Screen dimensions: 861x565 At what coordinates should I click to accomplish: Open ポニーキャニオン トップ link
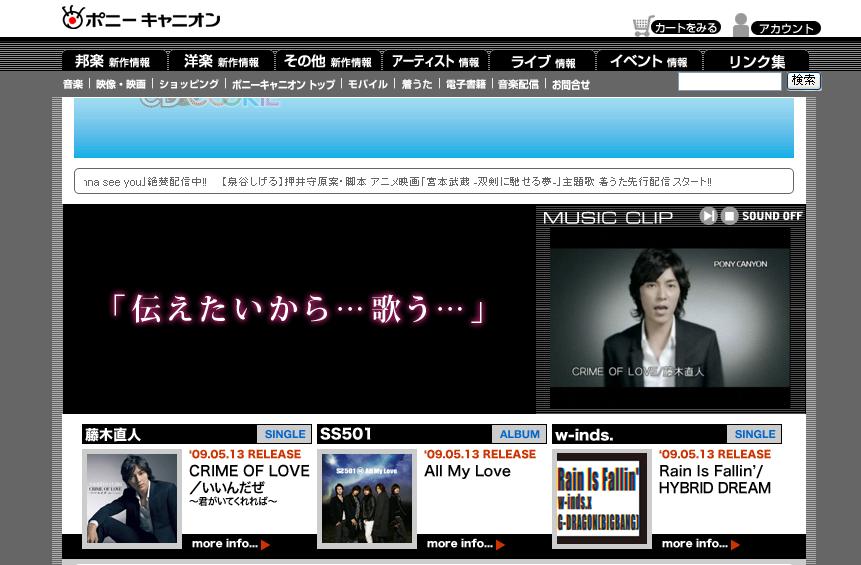tap(283, 84)
